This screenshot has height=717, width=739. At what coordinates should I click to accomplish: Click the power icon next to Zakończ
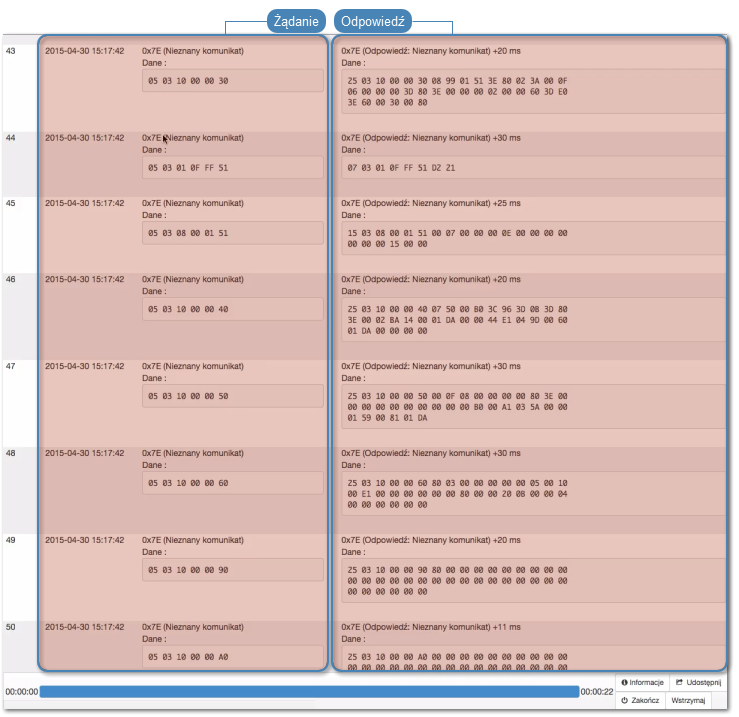tap(624, 700)
